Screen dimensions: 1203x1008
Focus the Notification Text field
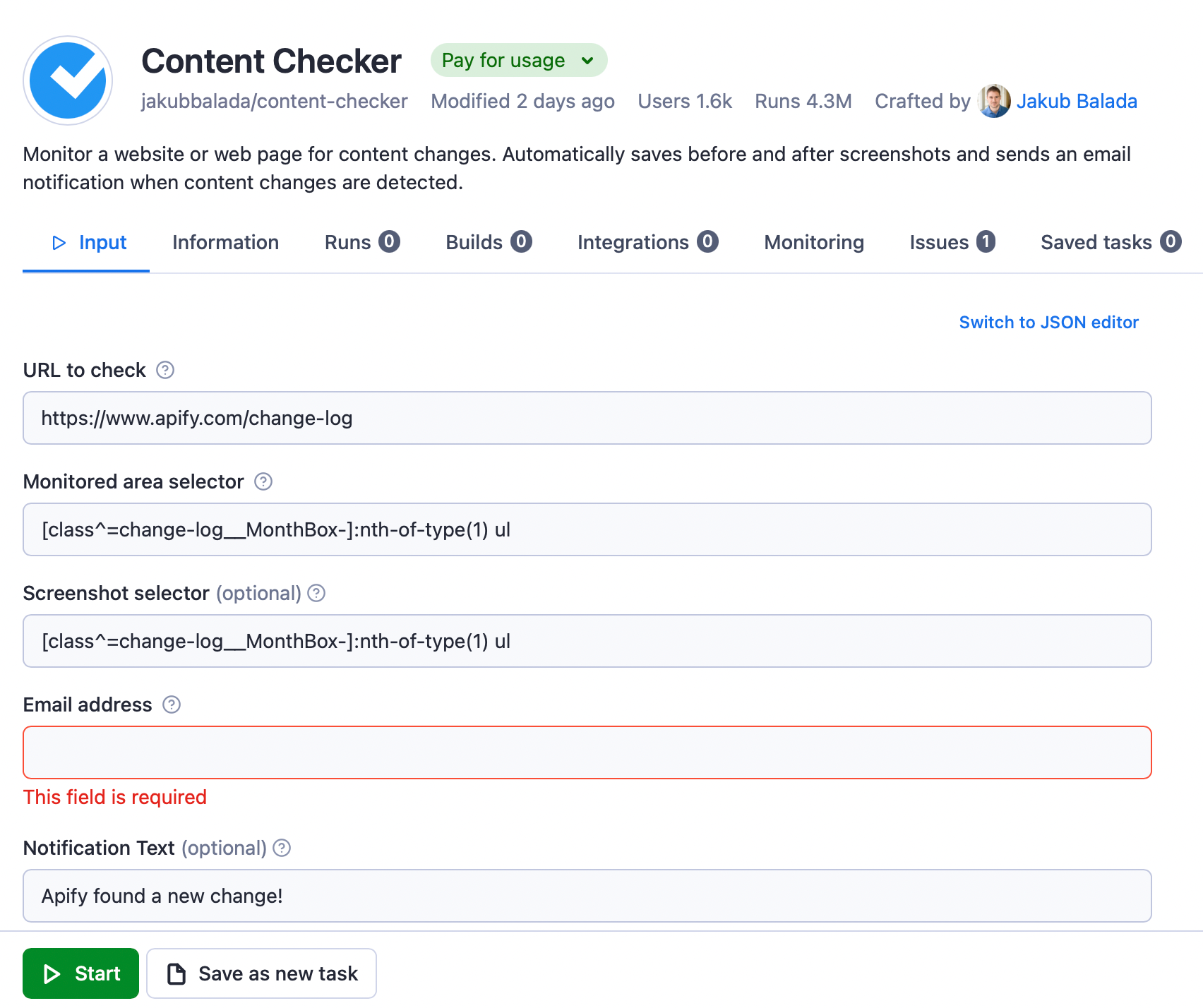[587, 896]
